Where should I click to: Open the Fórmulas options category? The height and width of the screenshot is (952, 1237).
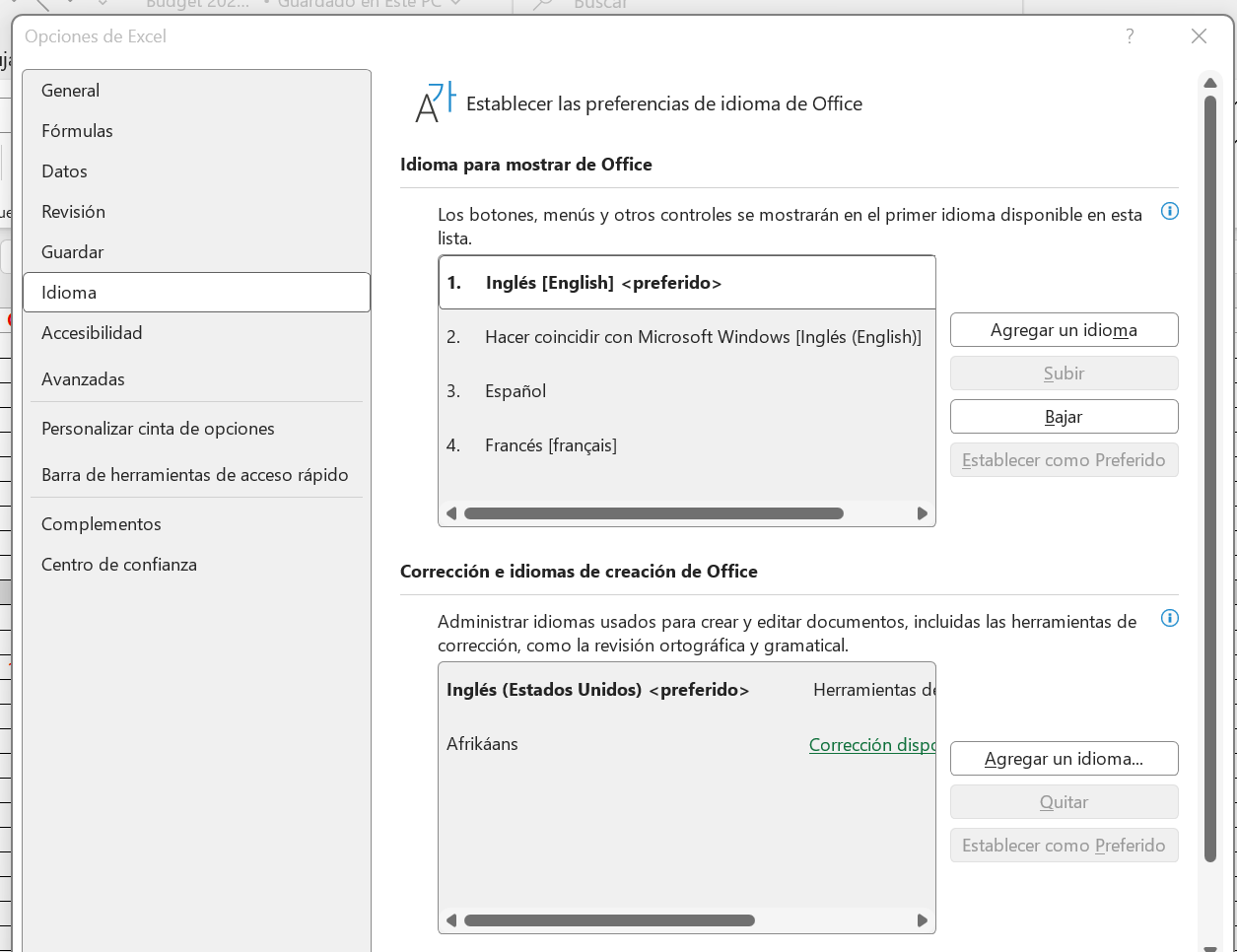click(196, 131)
